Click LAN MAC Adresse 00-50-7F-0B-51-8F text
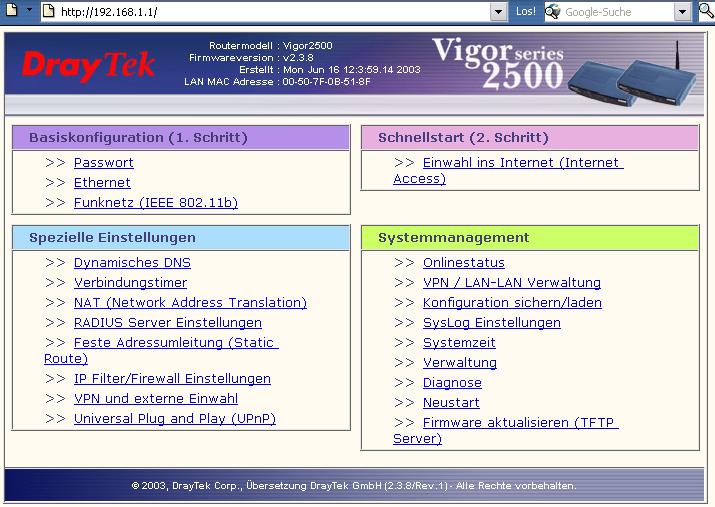The image size is (715, 507). coord(277,82)
